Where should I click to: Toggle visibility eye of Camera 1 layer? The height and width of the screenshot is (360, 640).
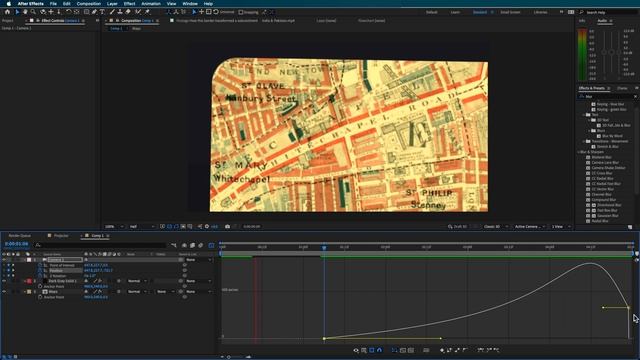tap(4, 260)
